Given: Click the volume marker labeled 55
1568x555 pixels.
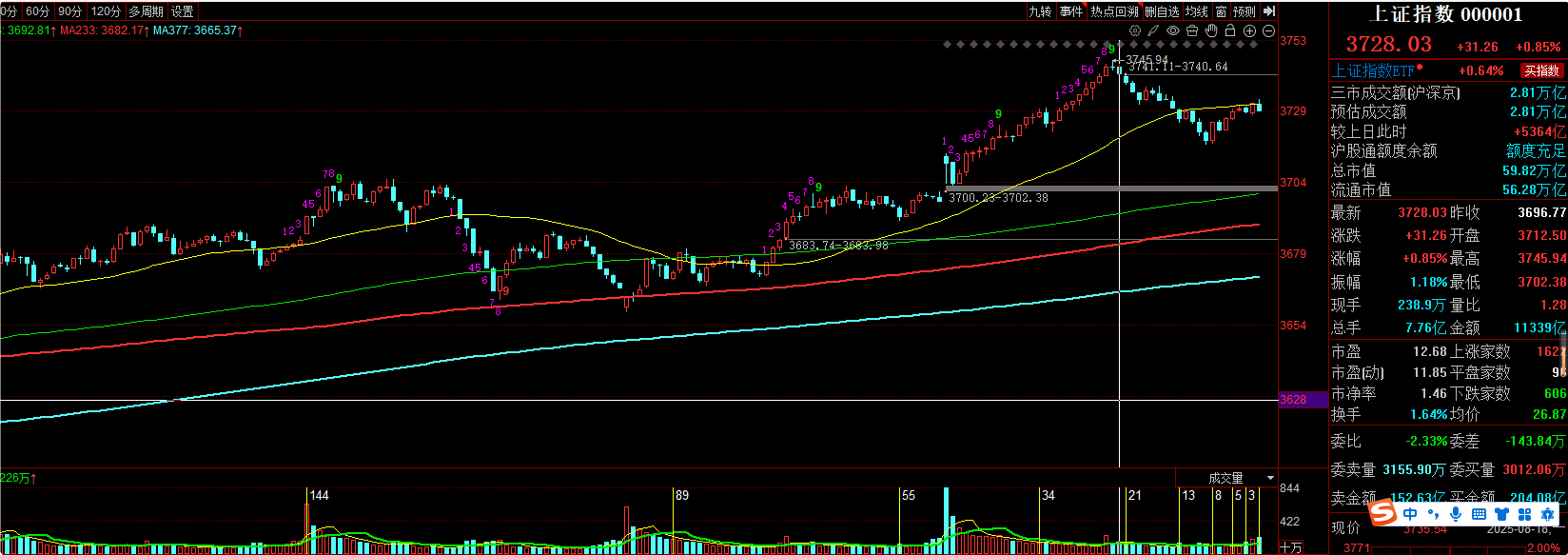Looking at the screenshot, I should [909, 496].
